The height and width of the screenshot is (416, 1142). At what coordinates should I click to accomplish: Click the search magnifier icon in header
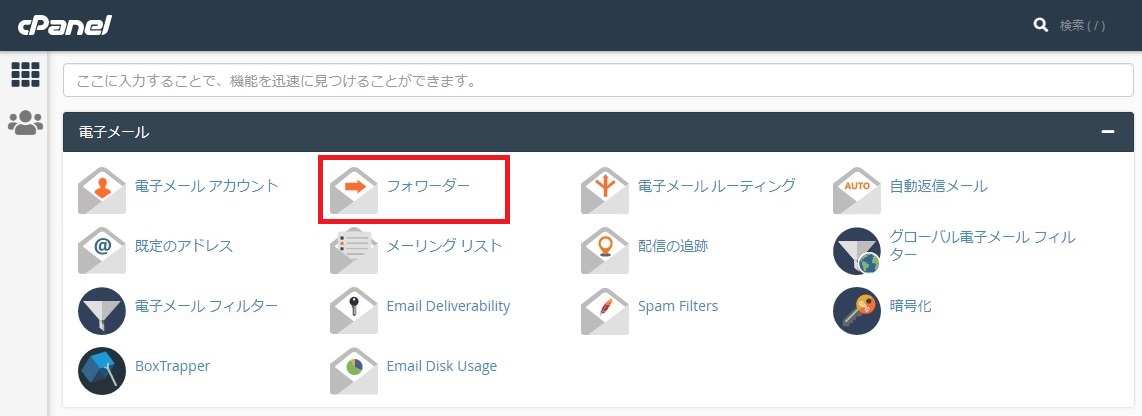click(1040, 25)
